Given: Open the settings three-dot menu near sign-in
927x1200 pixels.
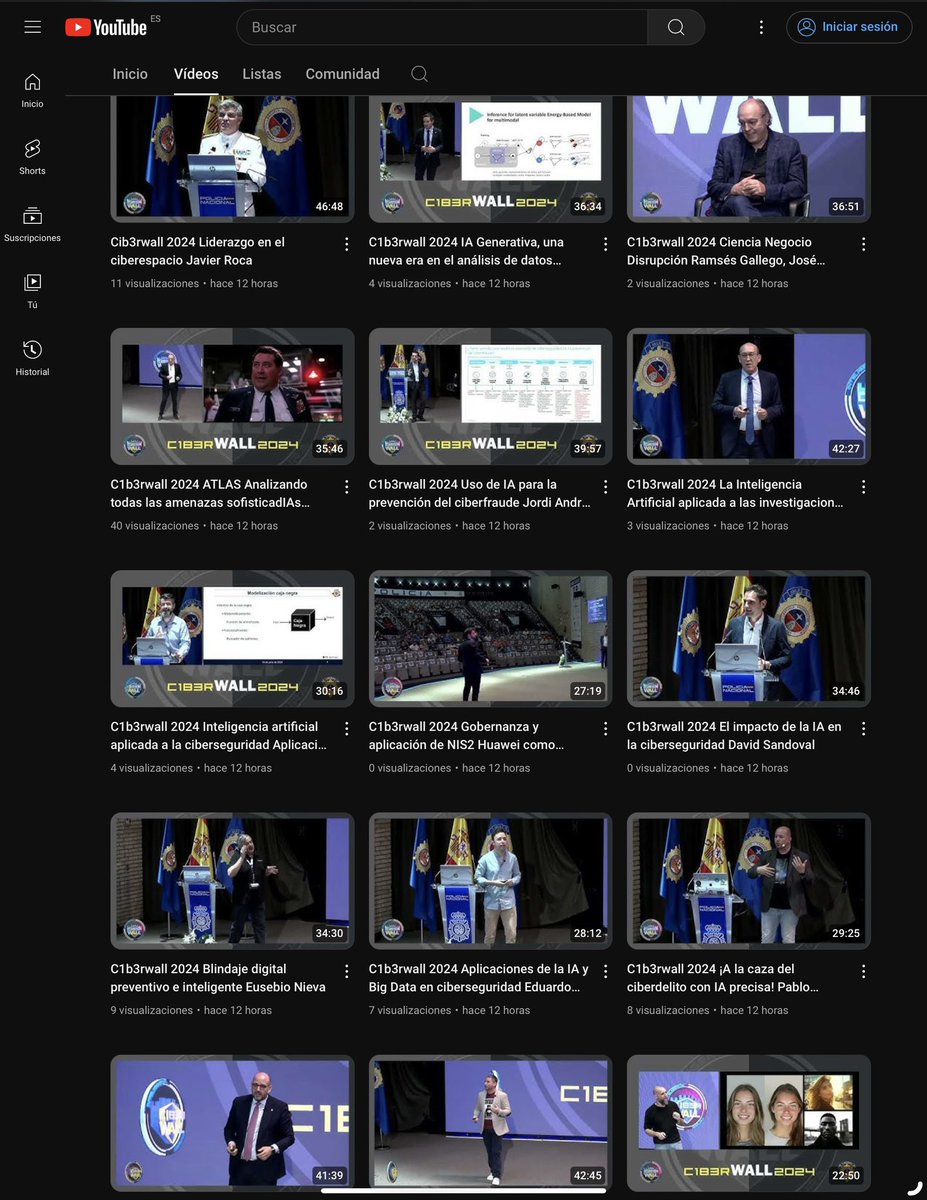Looking at the screenshot, I should click(x=761, y=27).
